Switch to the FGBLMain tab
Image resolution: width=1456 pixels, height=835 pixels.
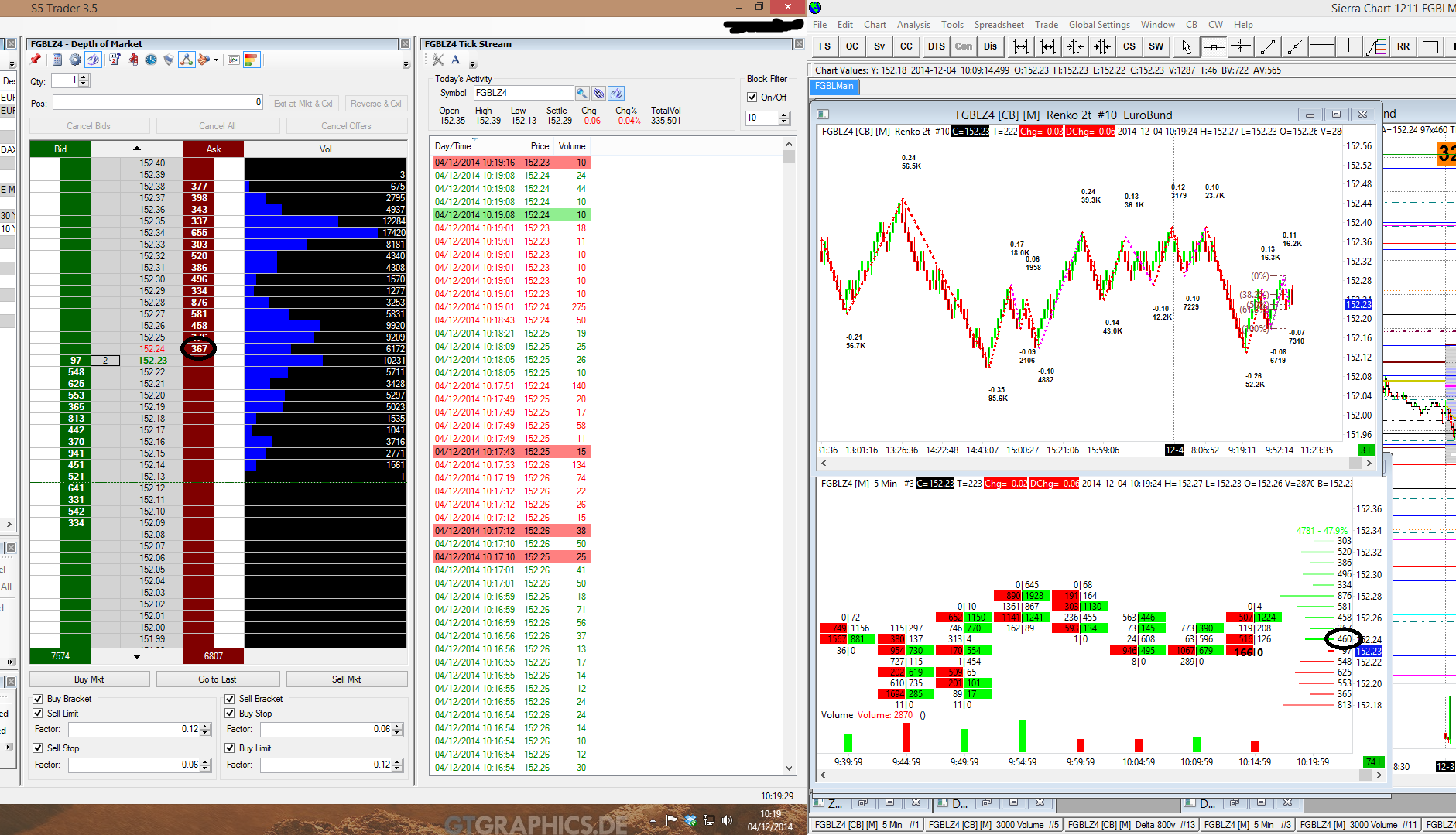click(x=834, y=86)
